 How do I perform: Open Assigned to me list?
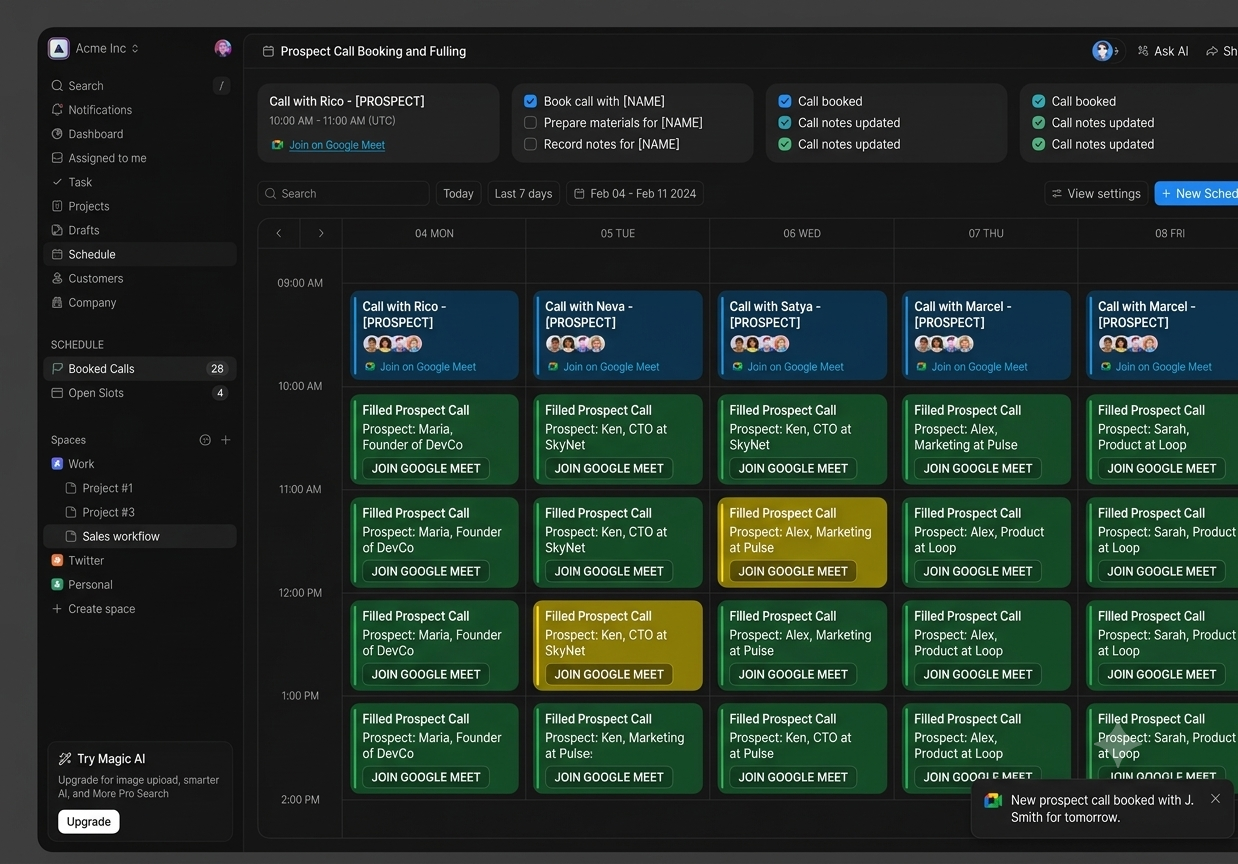[140, 158]
